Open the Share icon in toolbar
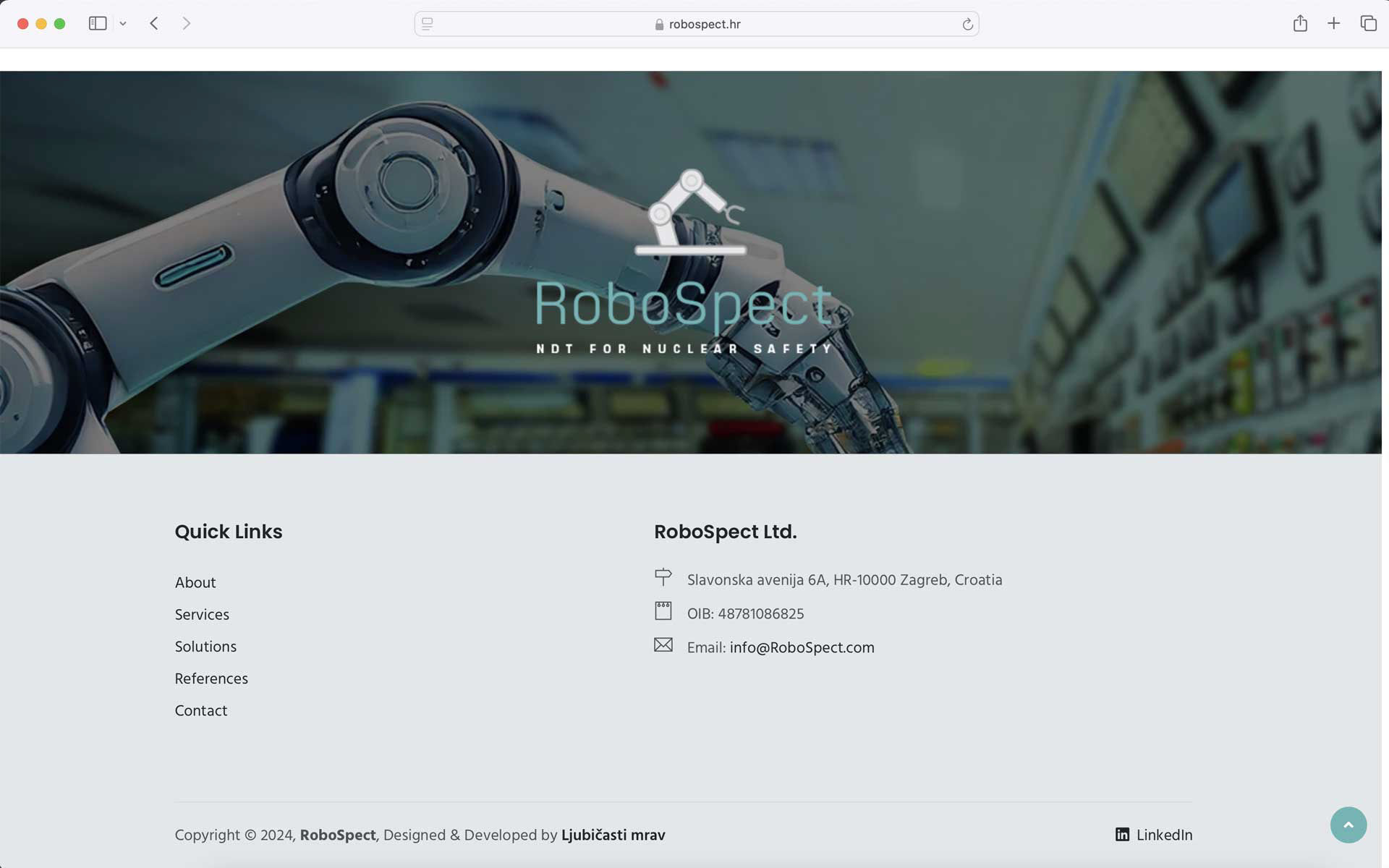 click(x=1300, y=24)
